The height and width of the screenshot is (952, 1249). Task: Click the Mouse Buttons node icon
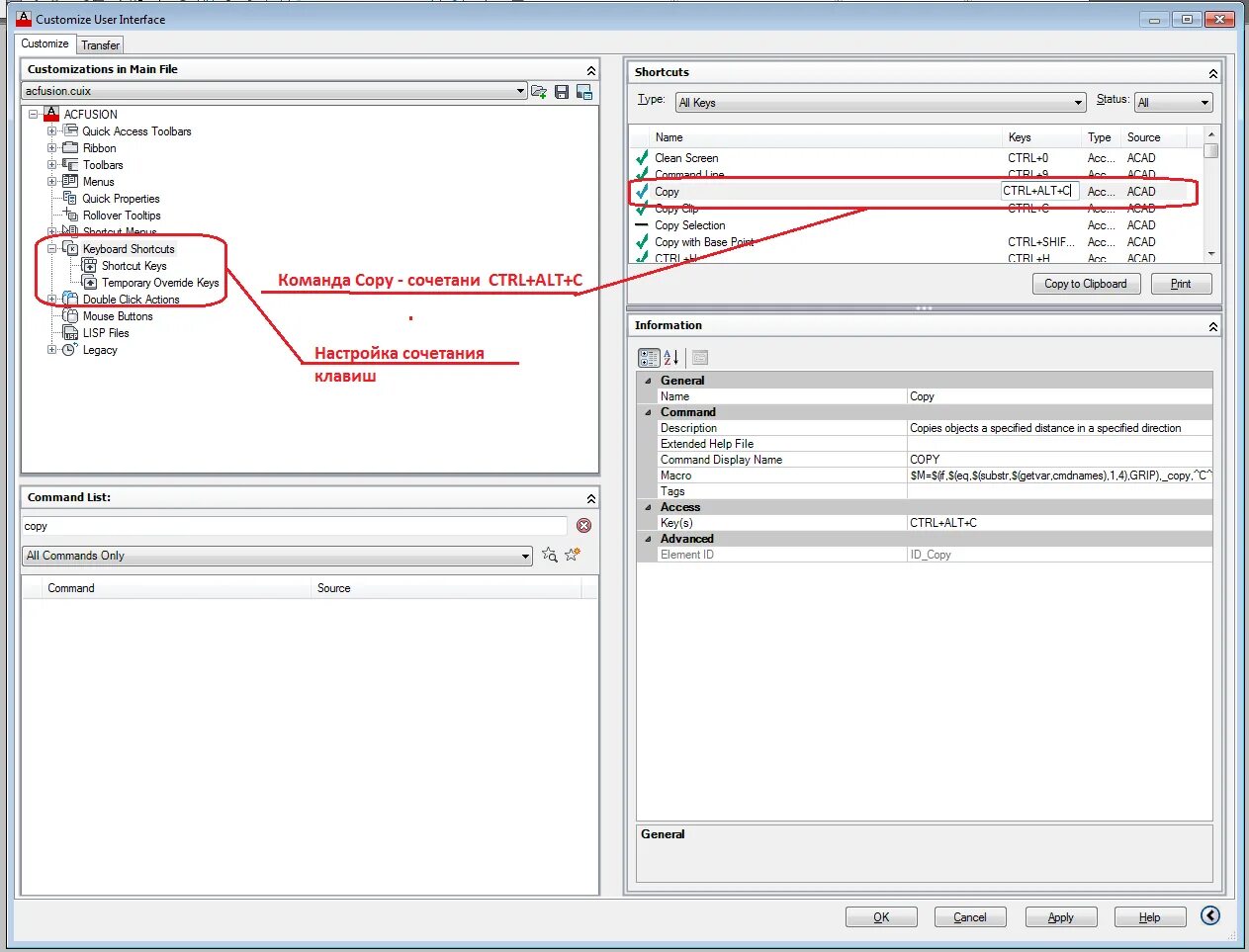pyautogui.click(x=70, y=315)
